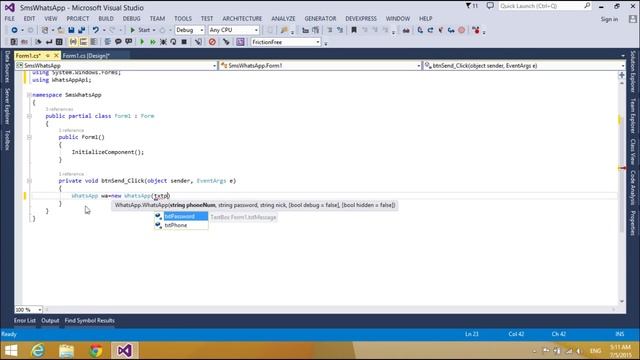The height and width of the screenshot is (360, 640).
Task: Open the VIEW menu
Action: pos(51,19)
